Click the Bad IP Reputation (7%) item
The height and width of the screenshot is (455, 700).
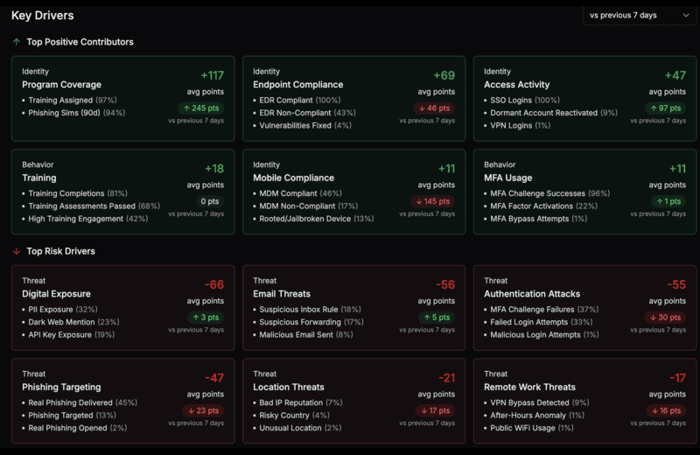pyautogui.click(x=298, y=403)
